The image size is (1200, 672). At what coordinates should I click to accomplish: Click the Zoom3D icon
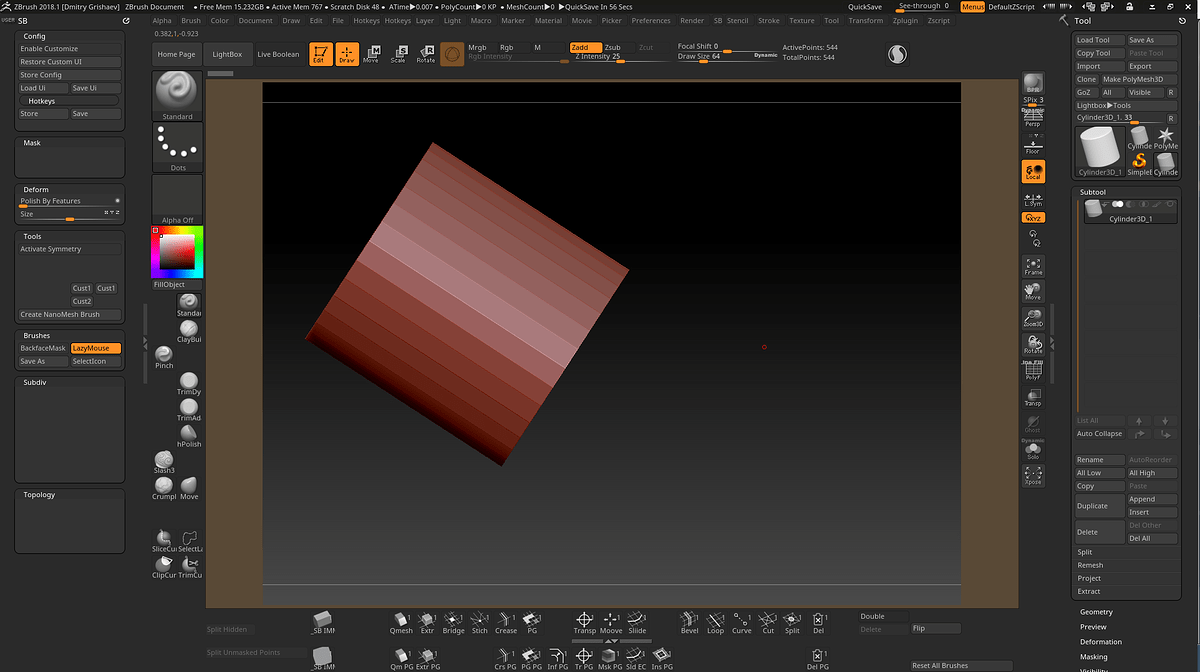(x=1033, y=319)
